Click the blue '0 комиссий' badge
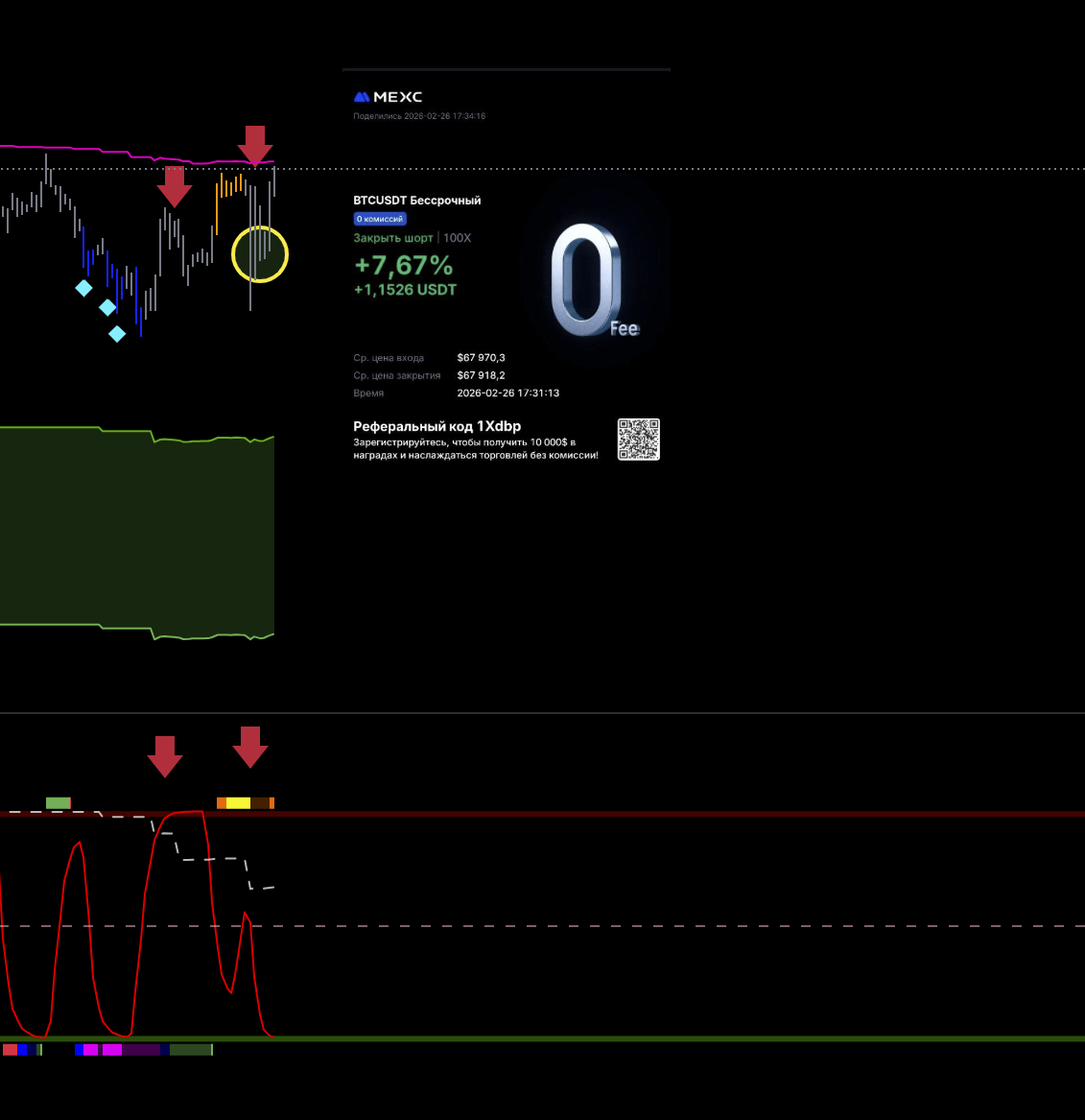 (380, 219)
